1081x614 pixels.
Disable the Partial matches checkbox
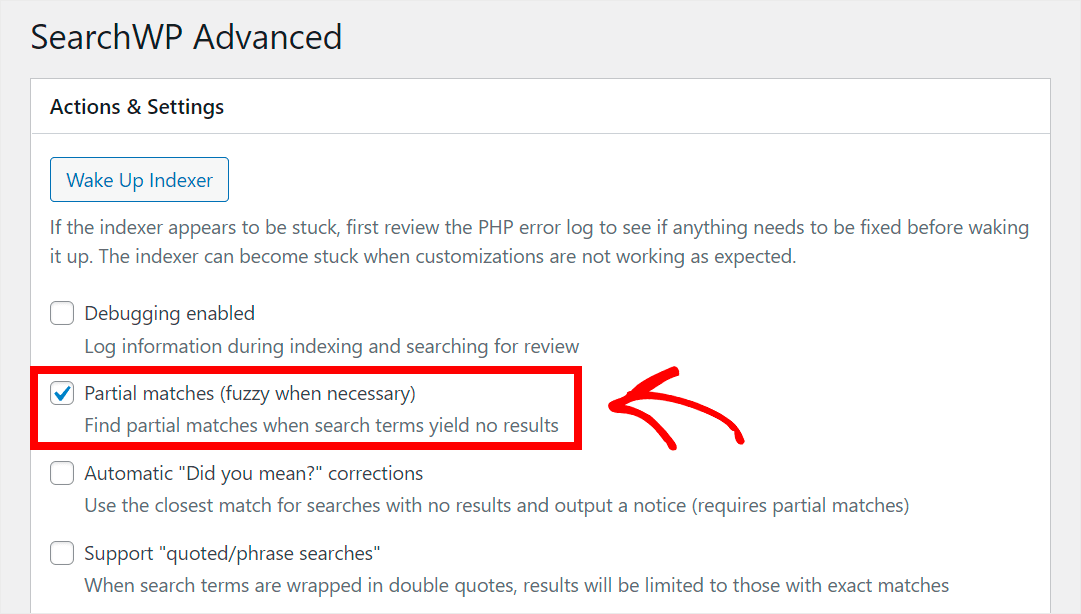[62, 393]
